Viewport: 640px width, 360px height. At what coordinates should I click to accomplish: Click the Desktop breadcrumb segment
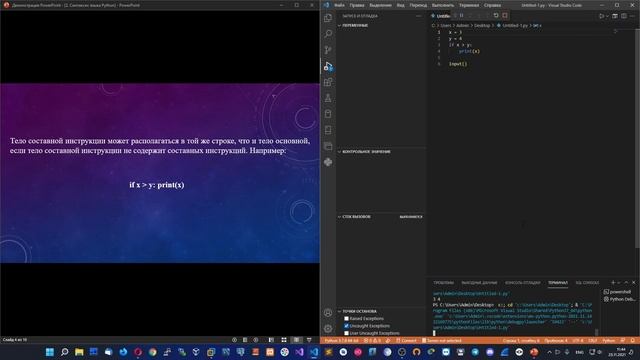pyautogui.click(x=482, y=25)
